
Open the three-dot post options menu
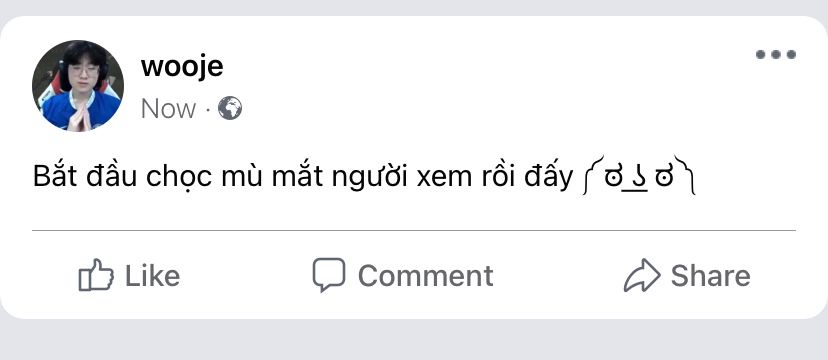tap(776, 54)
